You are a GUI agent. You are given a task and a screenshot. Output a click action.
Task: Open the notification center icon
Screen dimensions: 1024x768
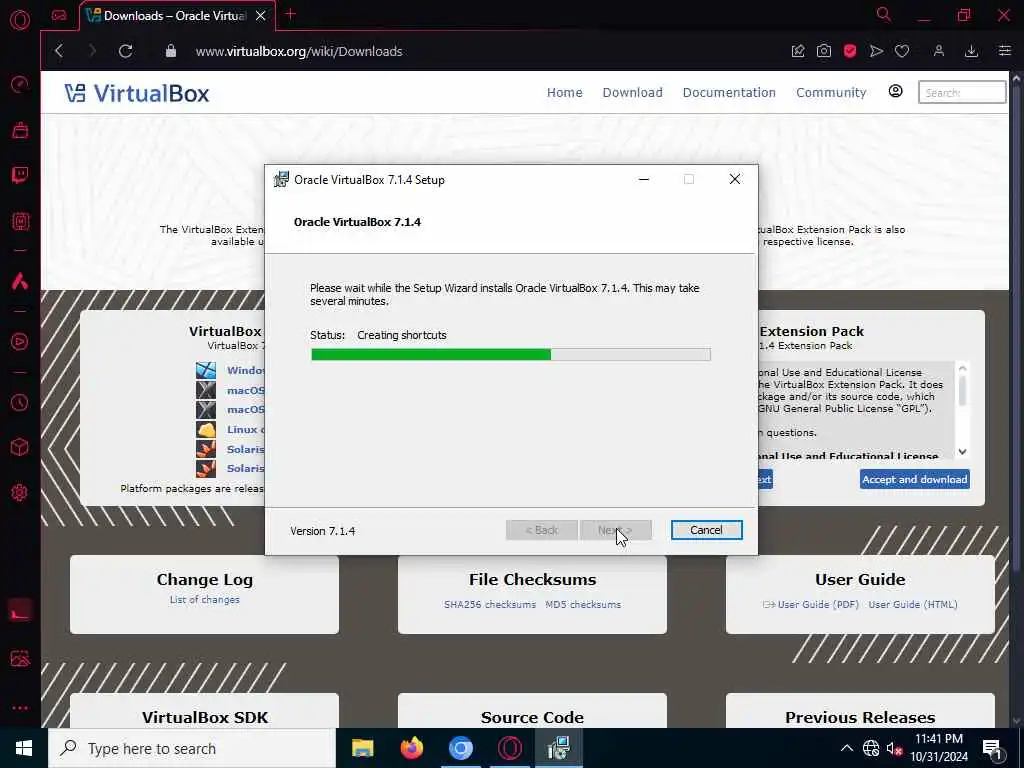click(x=993, y=749)
